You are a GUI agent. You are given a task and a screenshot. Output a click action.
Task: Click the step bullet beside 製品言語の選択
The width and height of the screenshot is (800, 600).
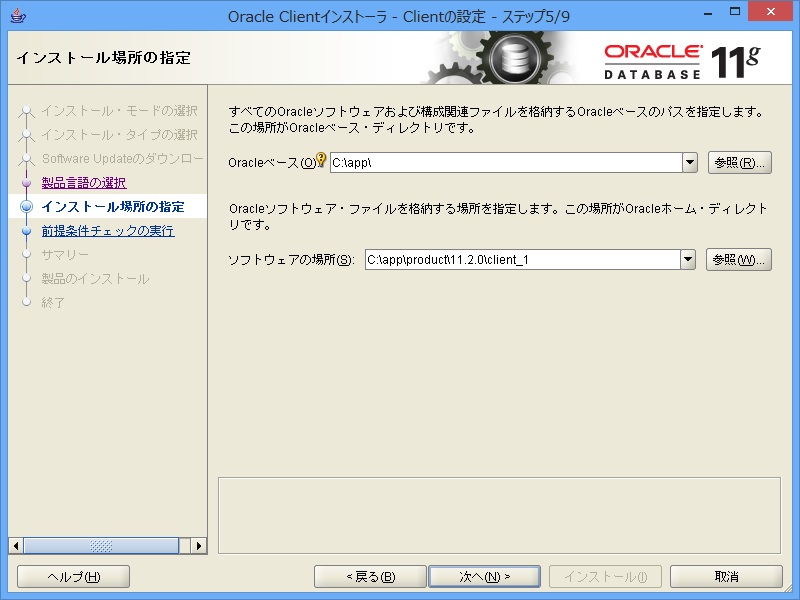pos(28,183)
